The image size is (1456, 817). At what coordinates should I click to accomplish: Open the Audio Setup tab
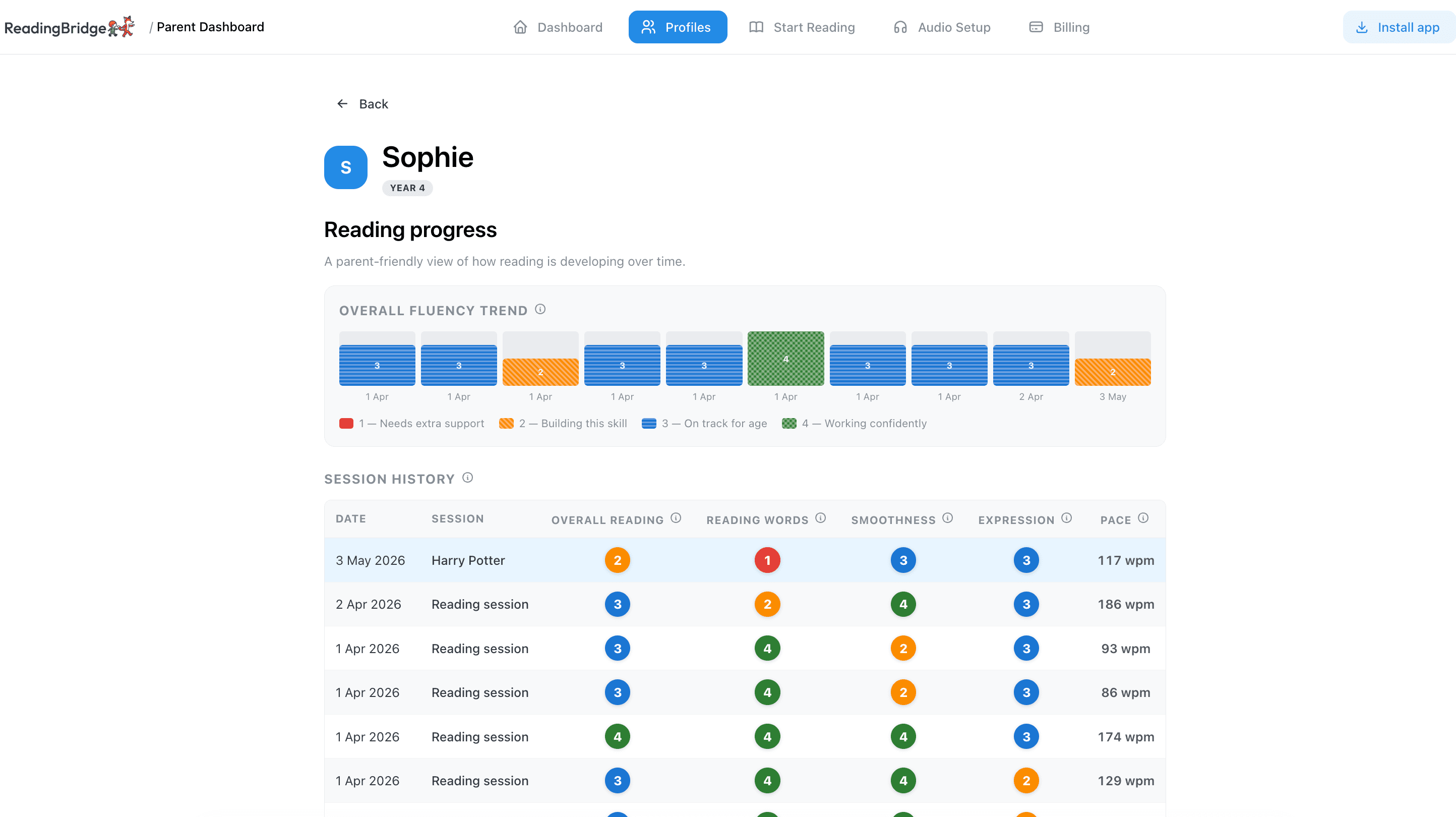(x=942, y=27)
